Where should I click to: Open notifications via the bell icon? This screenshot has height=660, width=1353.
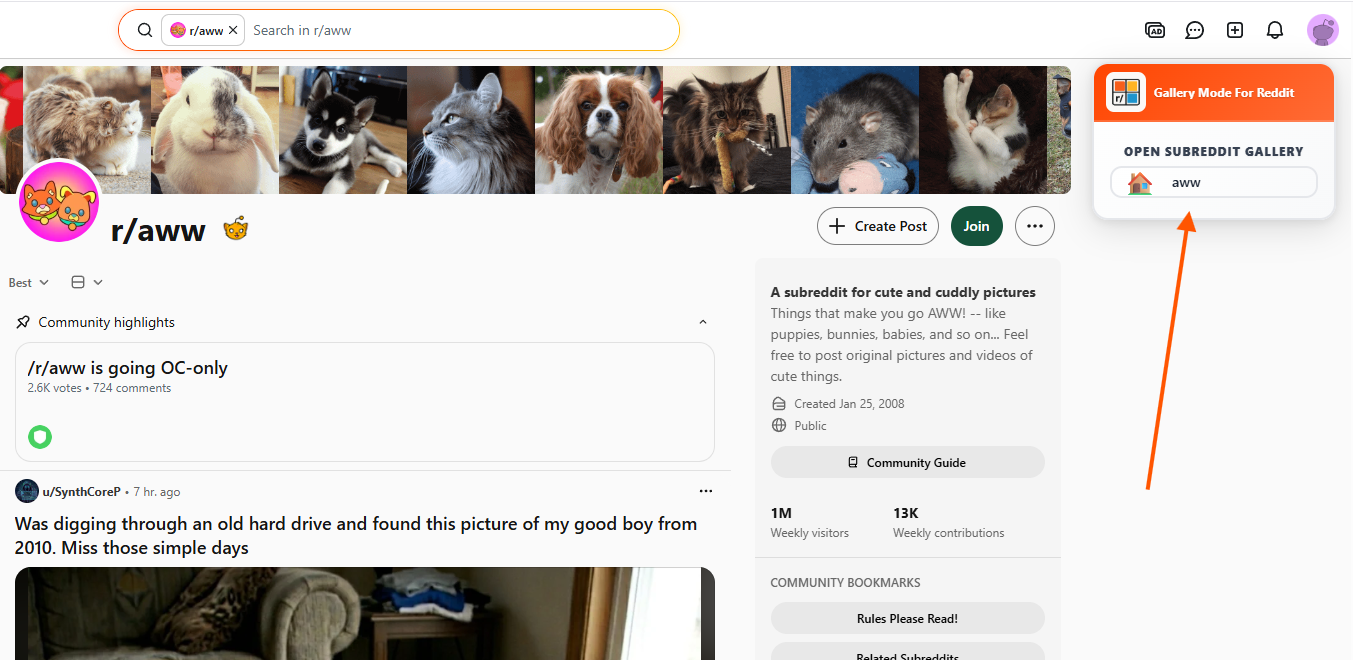pos(1275,30)
